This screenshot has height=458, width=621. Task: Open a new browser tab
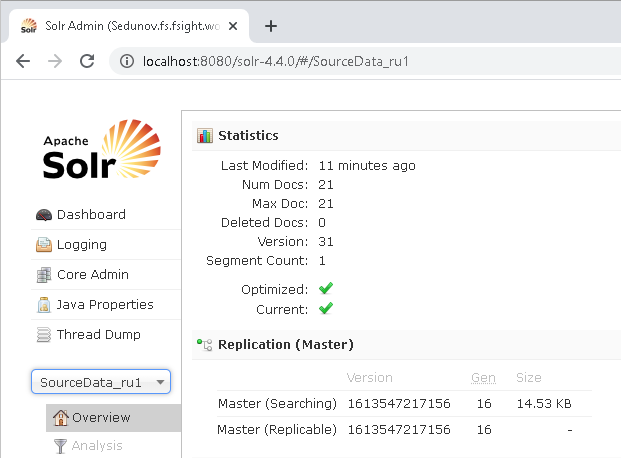coord(270,26)
